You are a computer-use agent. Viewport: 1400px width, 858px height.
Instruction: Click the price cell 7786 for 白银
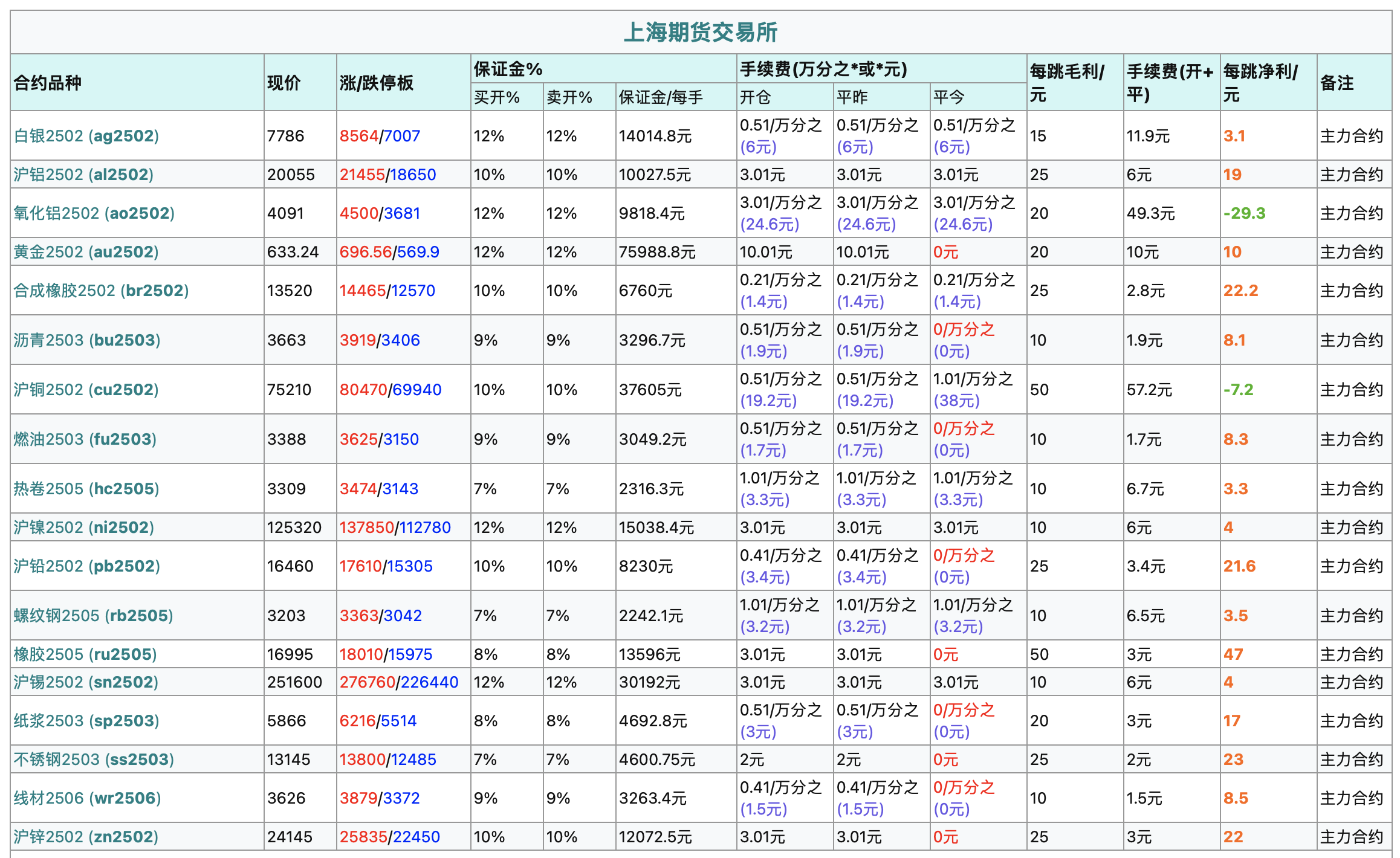click(x=285, y=136)
